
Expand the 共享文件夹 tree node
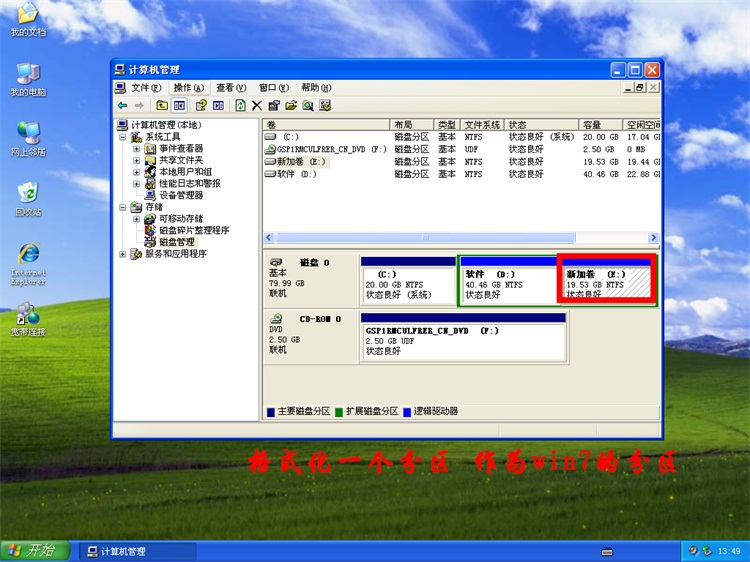pyautogui.click(x=136, y=160)
